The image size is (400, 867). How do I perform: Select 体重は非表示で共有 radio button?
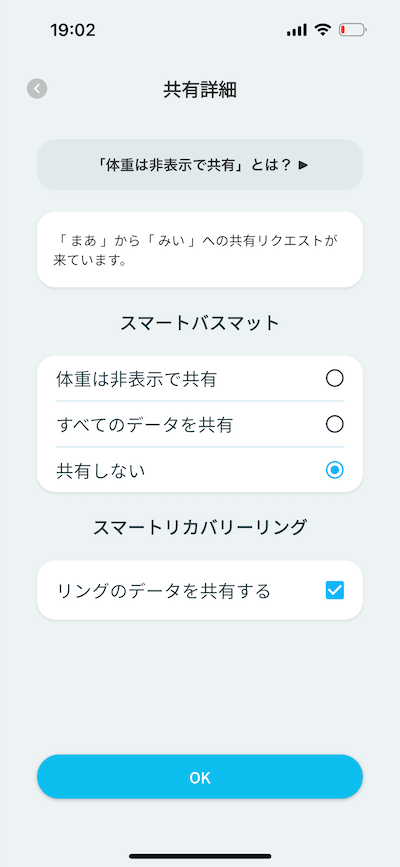pyautogui.click(x=335, y=379)
